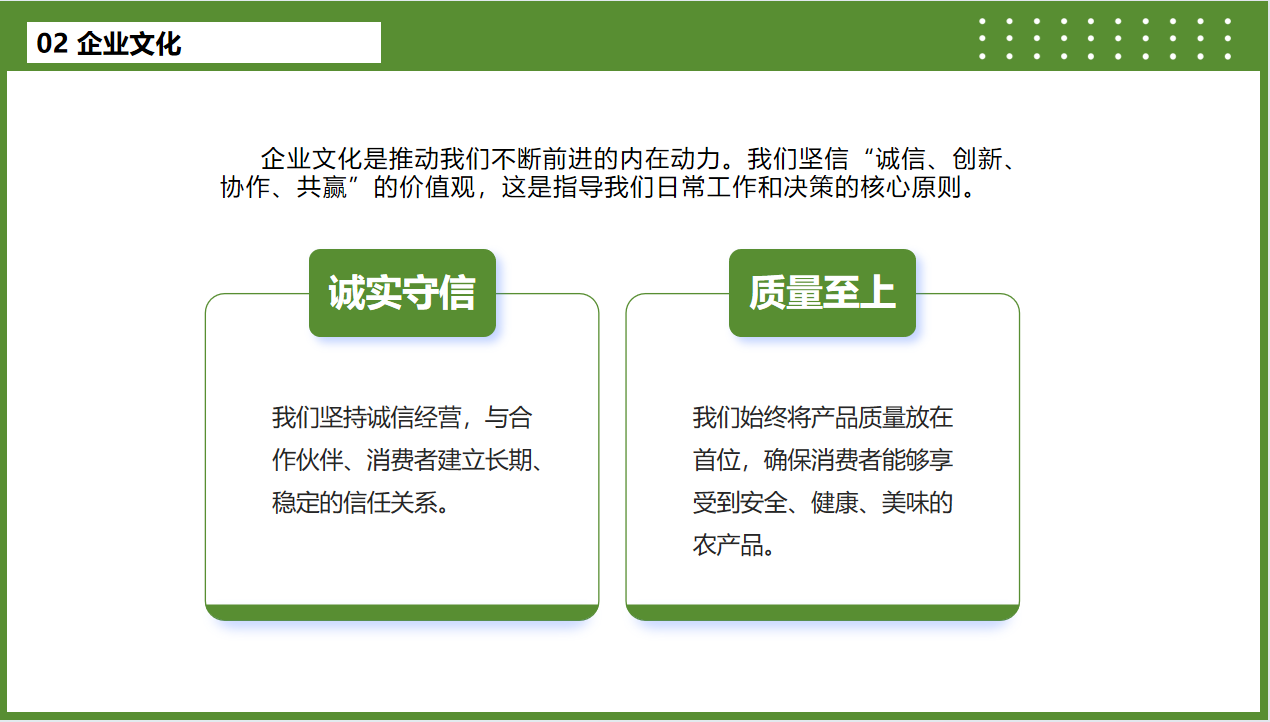Select the body text beginning "我们坚持诚信经营"
This screenshot has height=722, width=1270.
coord(407,460)
